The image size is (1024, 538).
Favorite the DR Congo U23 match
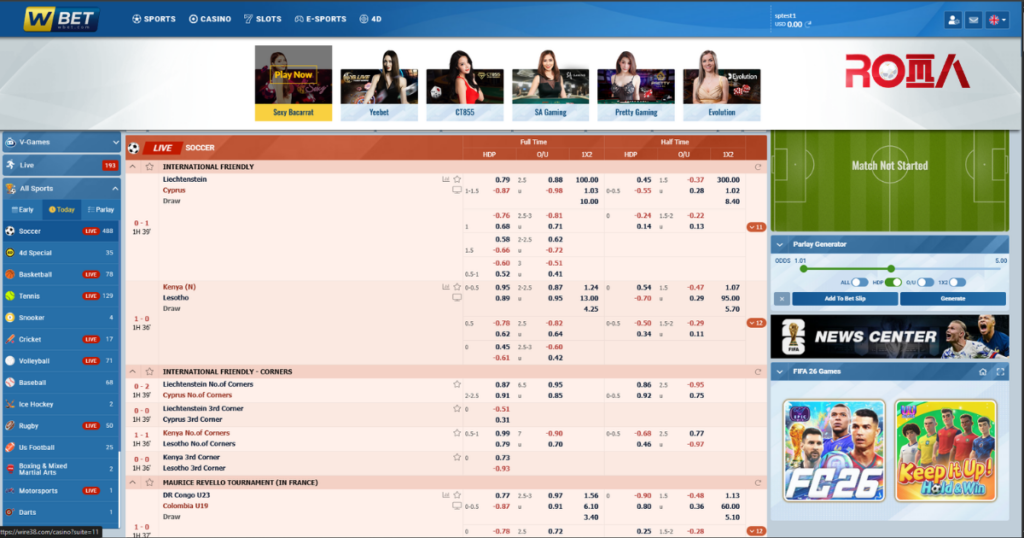tap(457, 495)
